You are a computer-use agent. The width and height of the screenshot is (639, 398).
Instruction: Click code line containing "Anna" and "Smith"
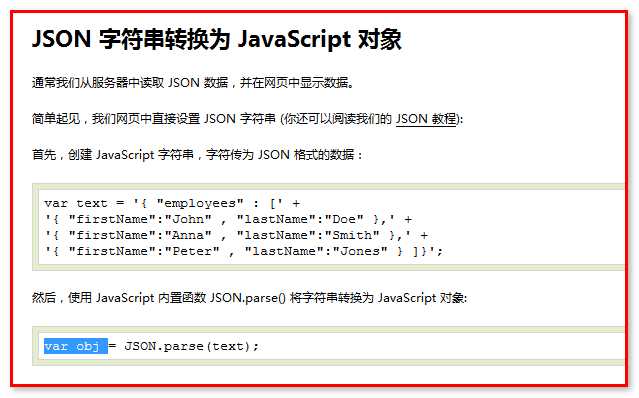[x=236, y=235]
